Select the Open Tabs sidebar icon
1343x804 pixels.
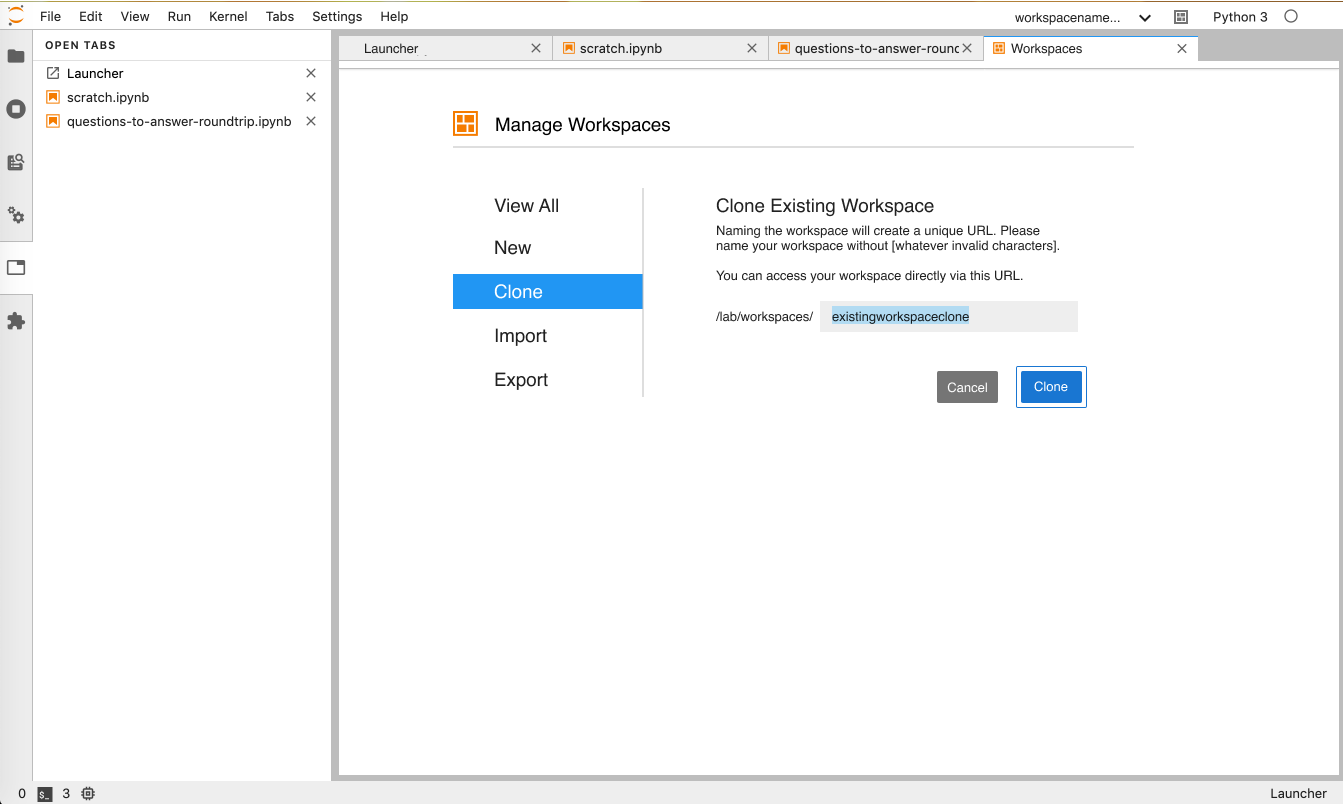(16, 268)
